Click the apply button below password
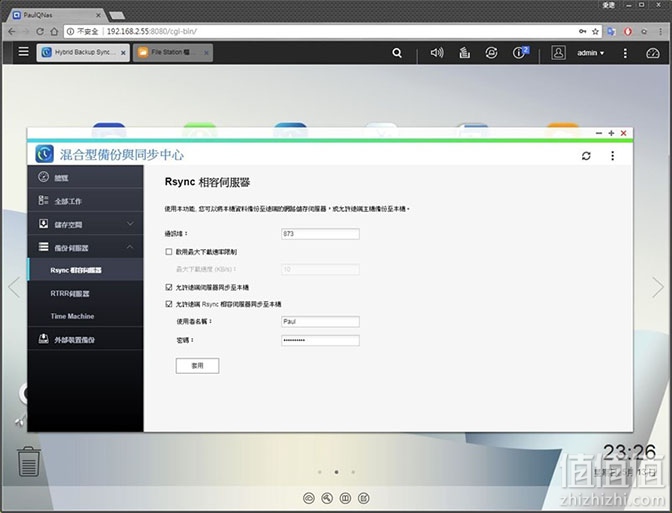Image resolution: width=672 pixels, height=513 pixels. point(197,366)
